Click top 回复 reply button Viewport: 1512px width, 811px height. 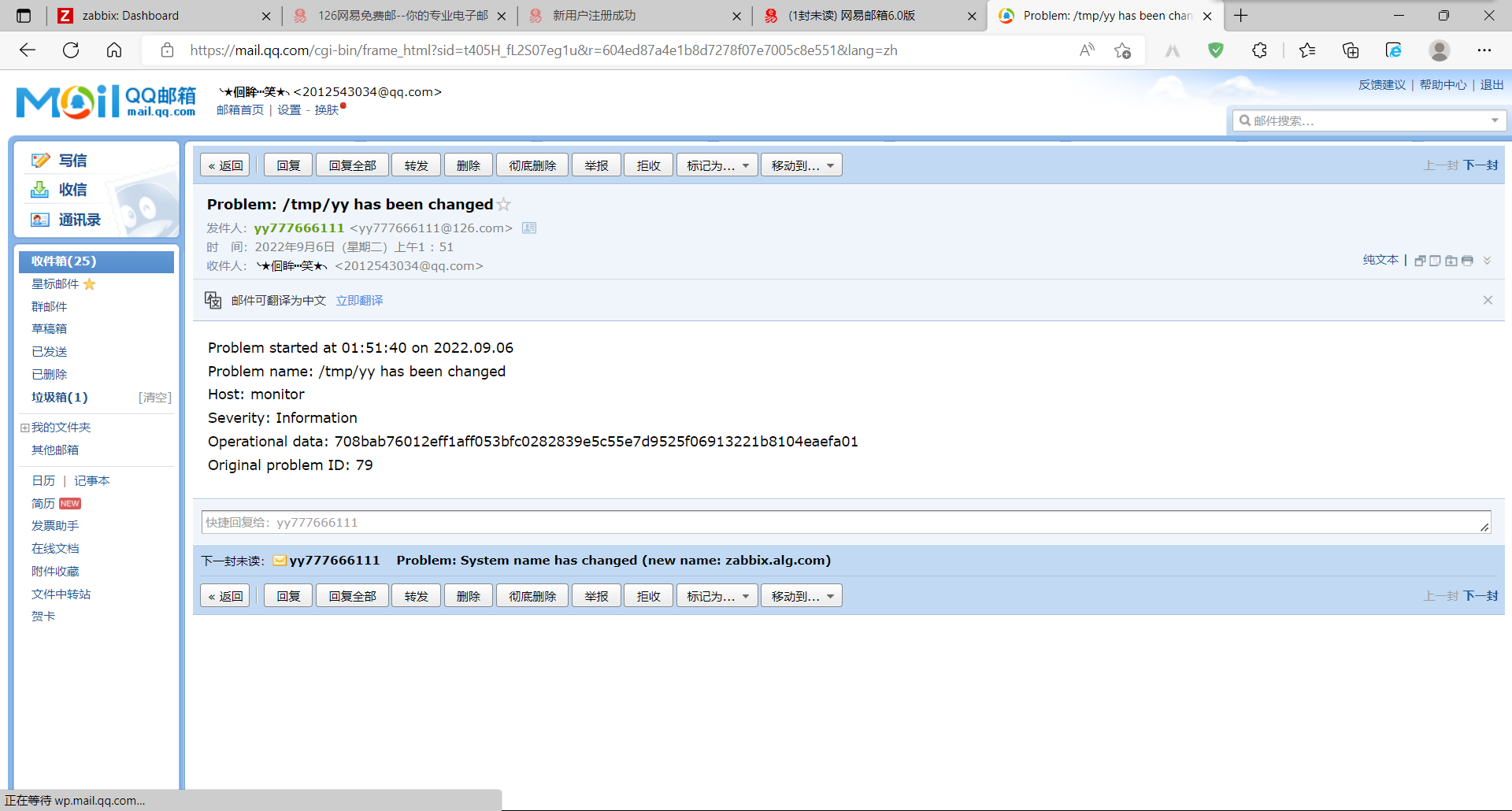288,165
